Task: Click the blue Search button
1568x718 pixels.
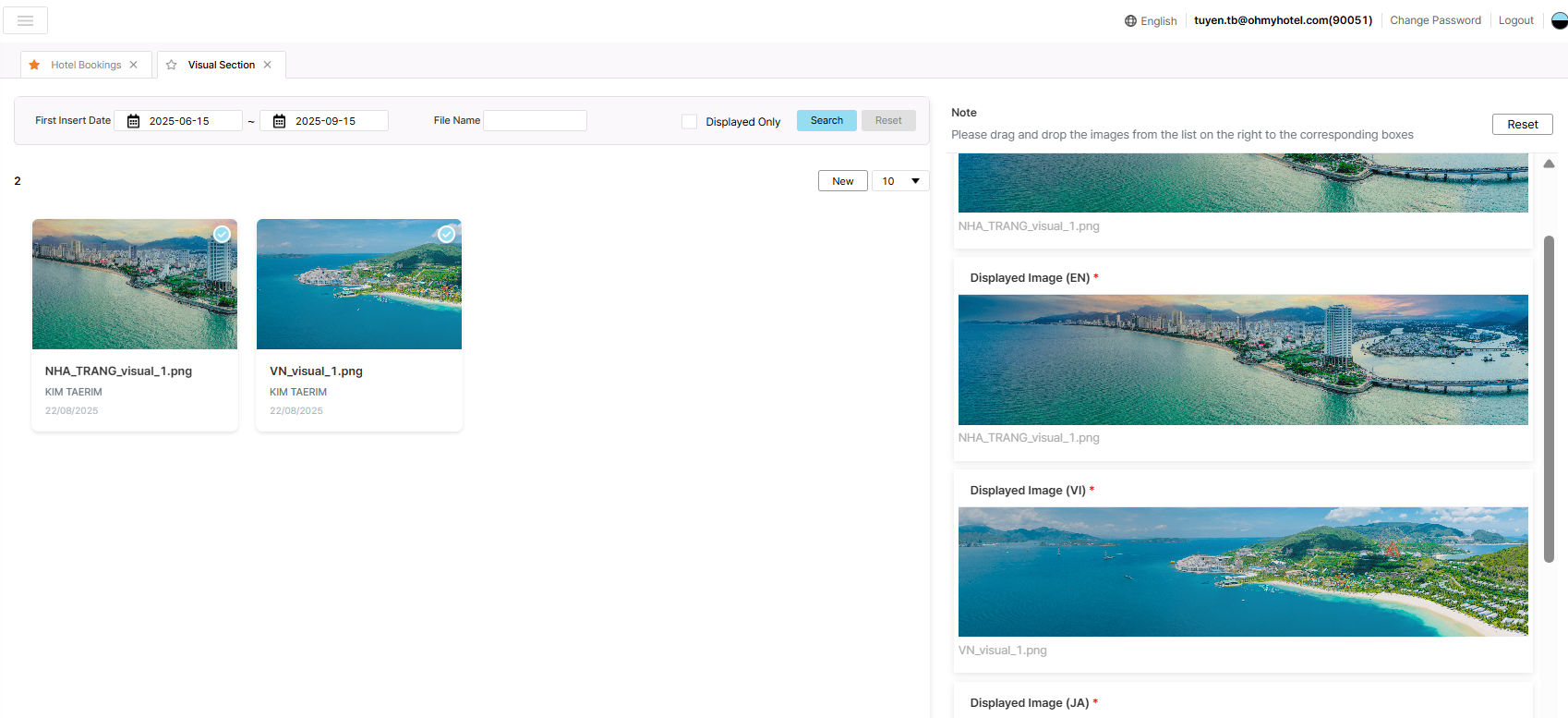Action: tap(826, 121)
